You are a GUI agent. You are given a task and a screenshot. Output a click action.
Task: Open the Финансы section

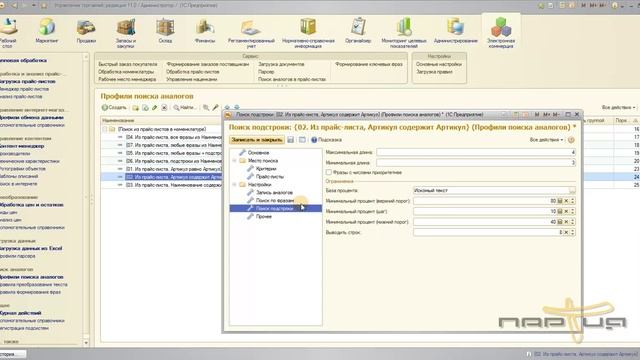click(x=204, y=31)
